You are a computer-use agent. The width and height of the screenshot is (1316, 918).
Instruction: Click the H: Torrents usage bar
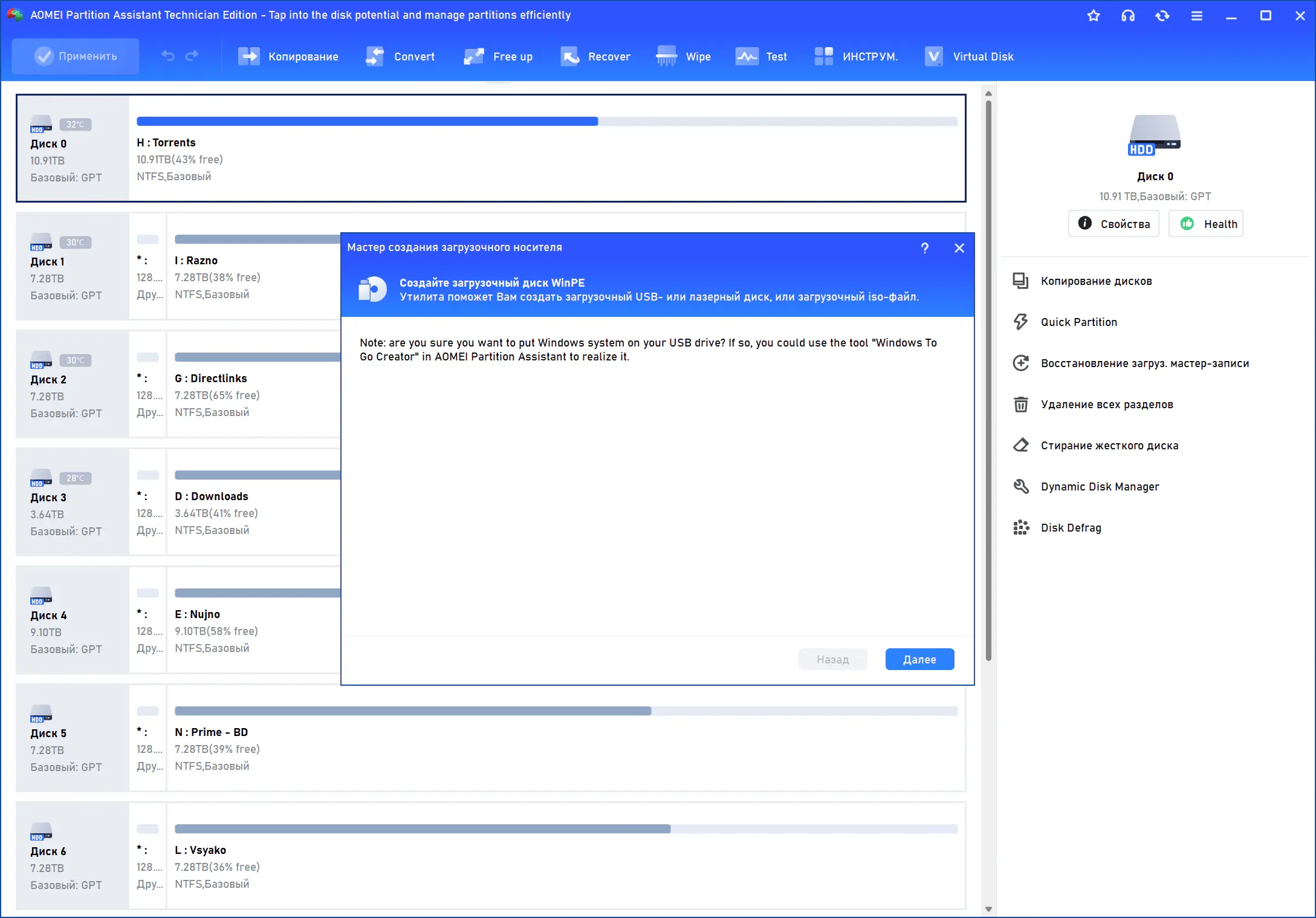[546, 122]
